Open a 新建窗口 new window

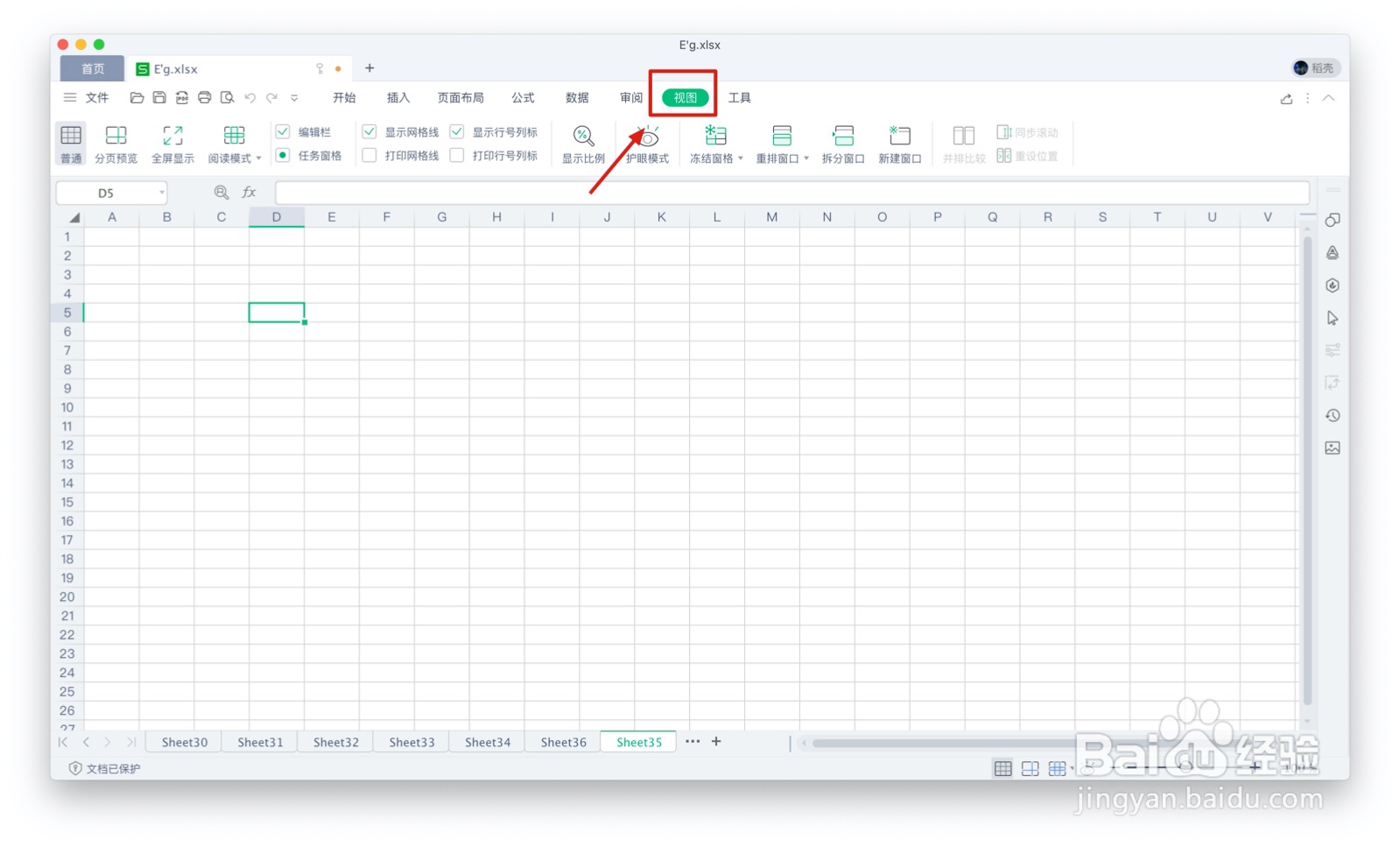[x=900, y=144]
